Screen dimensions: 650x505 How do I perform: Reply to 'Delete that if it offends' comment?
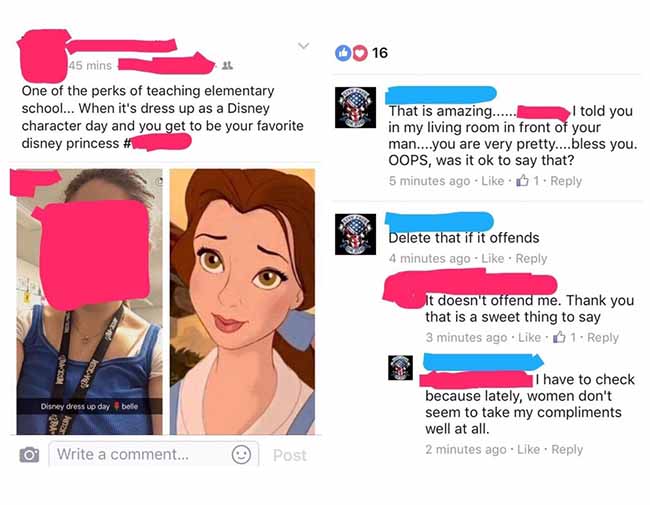[x=531, y=258]
